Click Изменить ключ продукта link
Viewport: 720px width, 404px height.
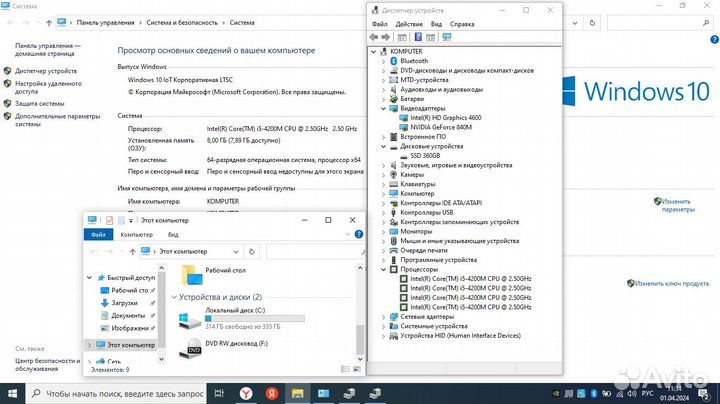[672, 284]
